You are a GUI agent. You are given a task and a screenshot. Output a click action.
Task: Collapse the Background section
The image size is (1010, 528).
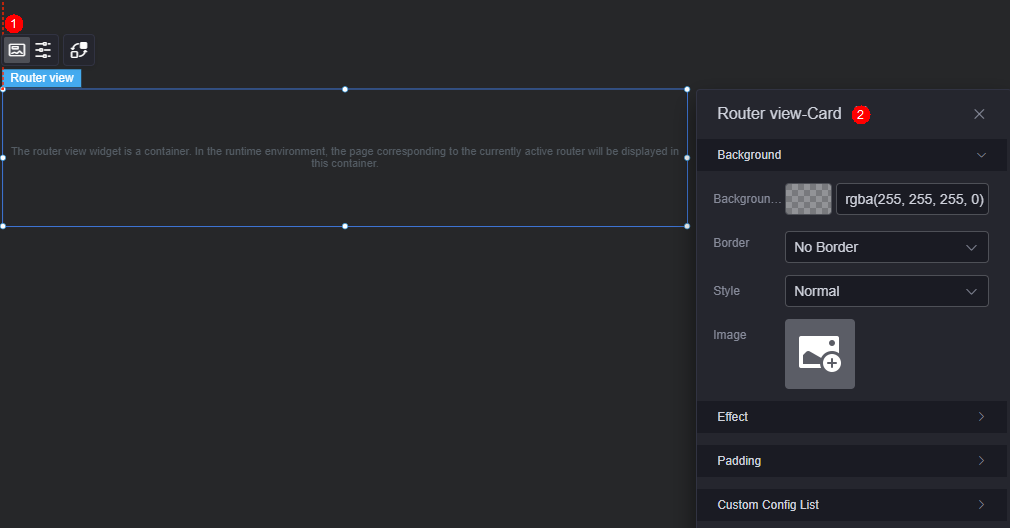pos(852,155)
